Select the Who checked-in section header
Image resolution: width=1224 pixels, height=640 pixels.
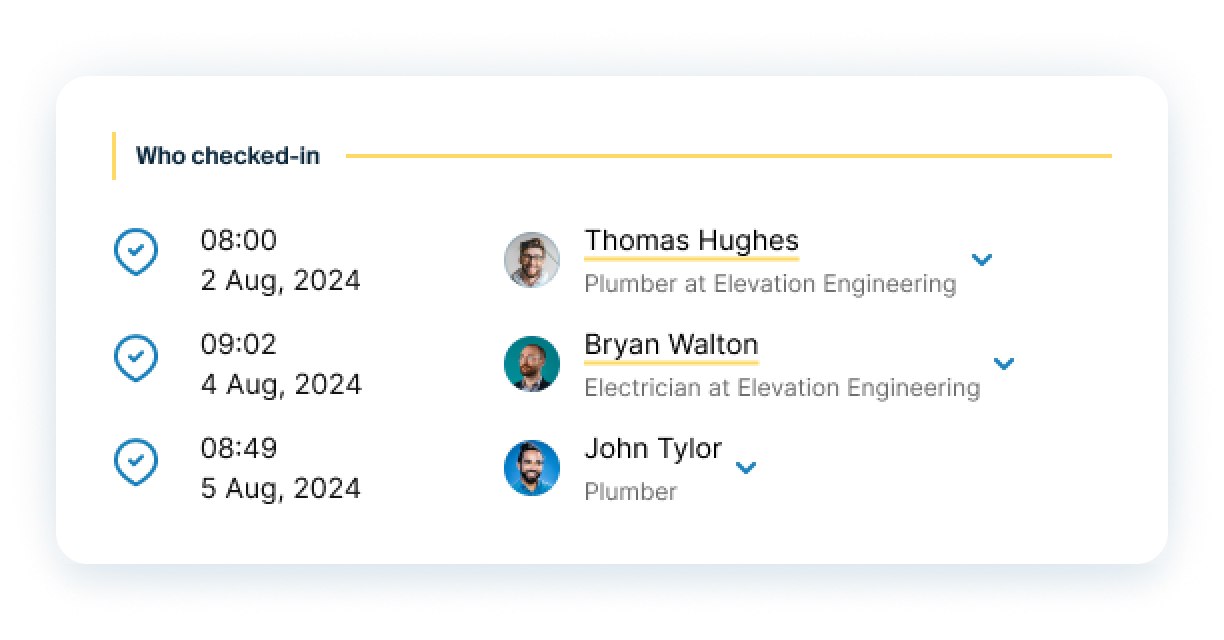tap(228, 156)
